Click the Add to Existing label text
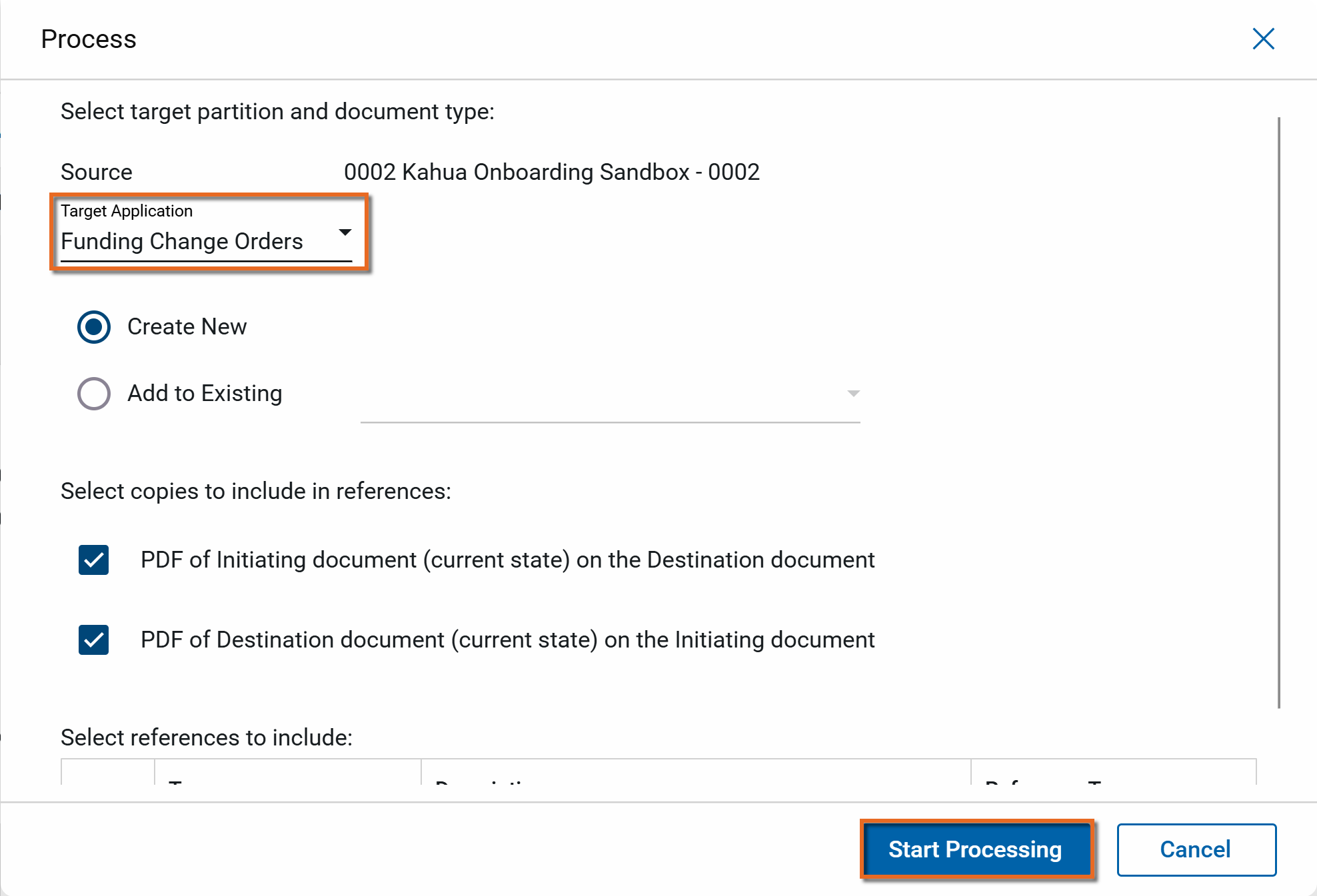 205,394
